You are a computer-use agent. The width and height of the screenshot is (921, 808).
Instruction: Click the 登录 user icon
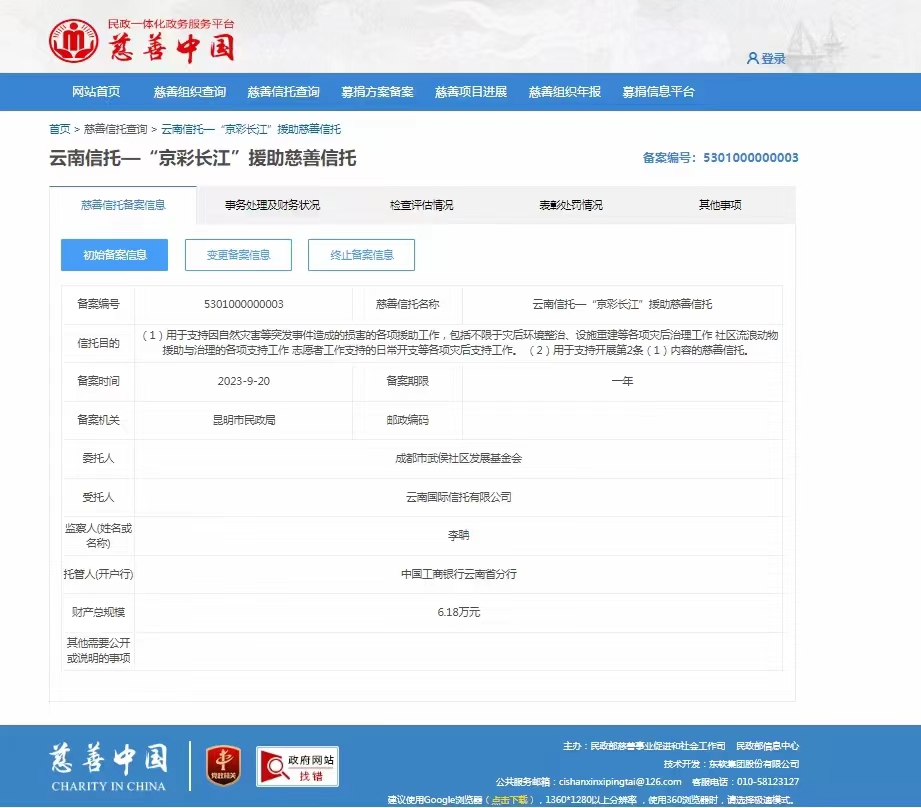tap(752, 58)
